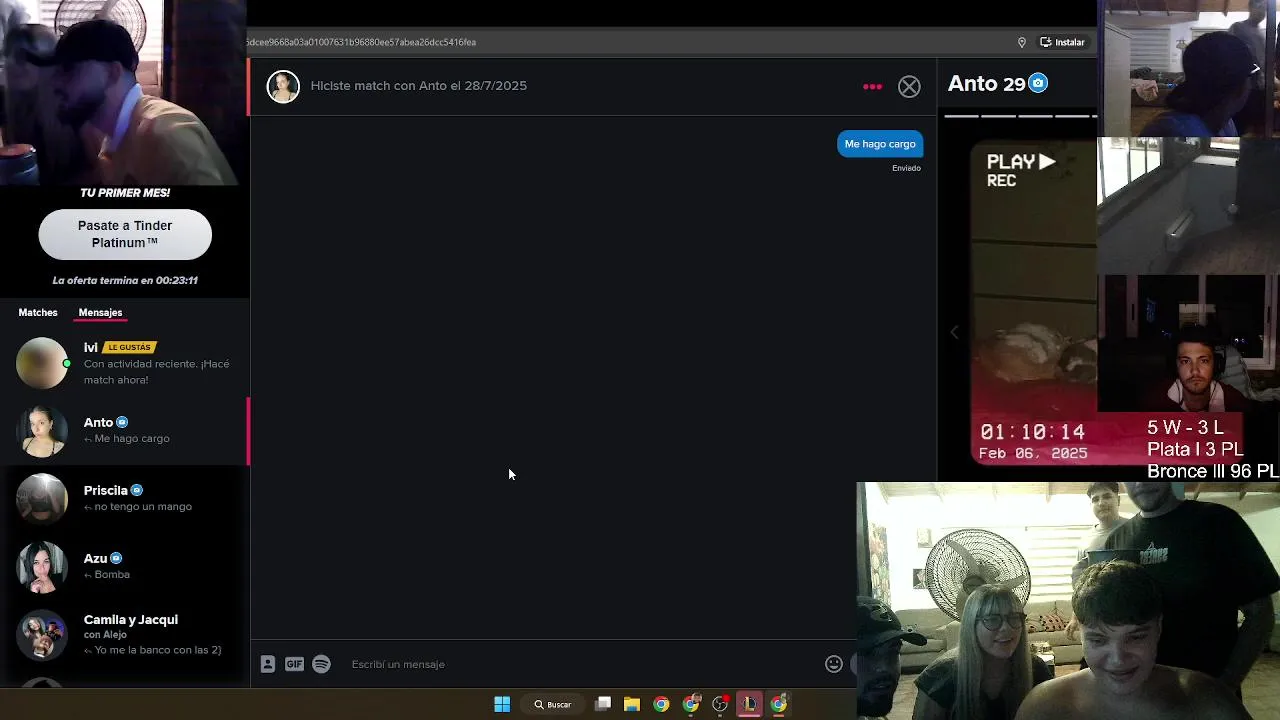Open the GIF picker
This screenshot has width=1280, height=720.
294,664
